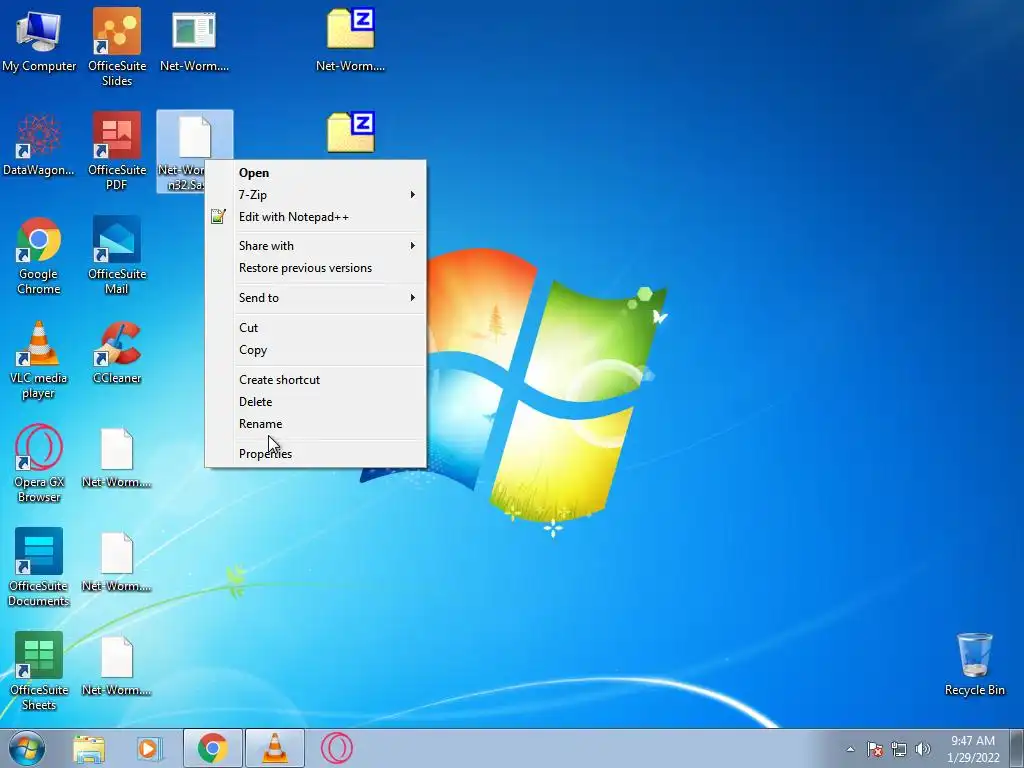Select the Net-Worm file beside OfficeSuite Documents
This screenshot has height=768, width=1024.
pyautogui.click(x=117, y=561)
